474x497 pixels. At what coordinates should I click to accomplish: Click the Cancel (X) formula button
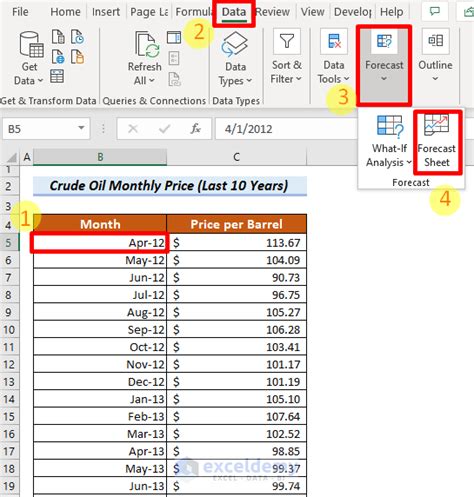(x=133, y=128)
